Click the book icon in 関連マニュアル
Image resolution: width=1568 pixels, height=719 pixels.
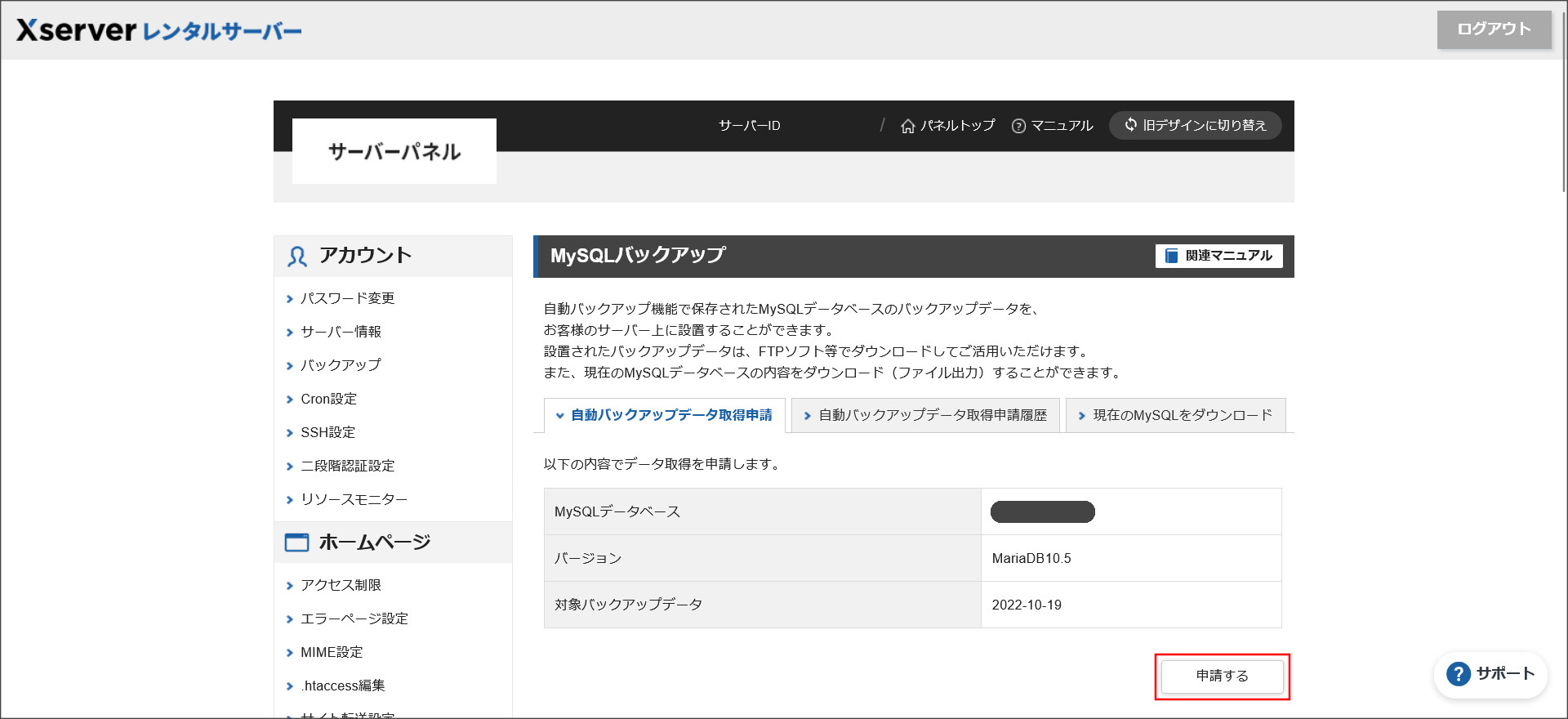pos(1171,256)
